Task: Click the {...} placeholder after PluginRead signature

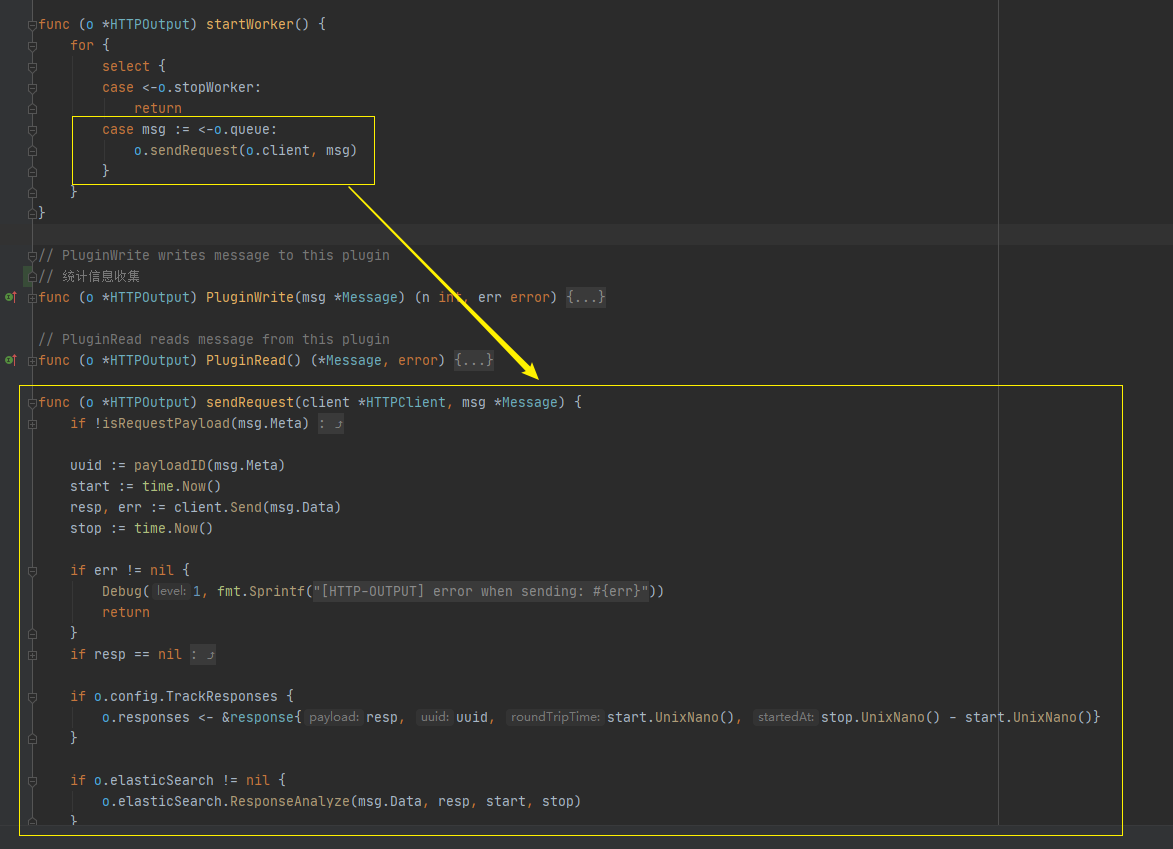Action: point(474,360)
